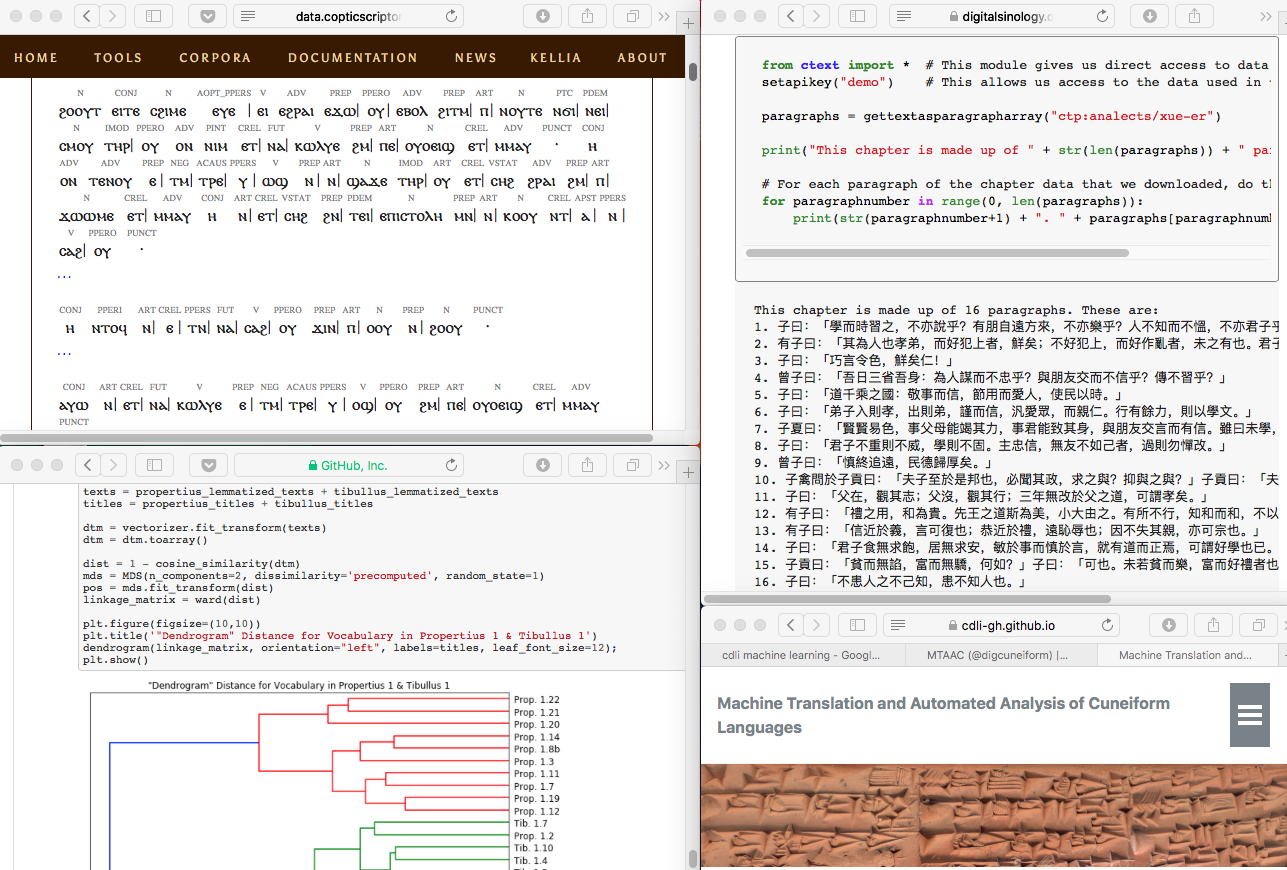Click the data.copticscriptorium address bar
This screenshot has width=1287, height=870.
[x=350, y=16]
